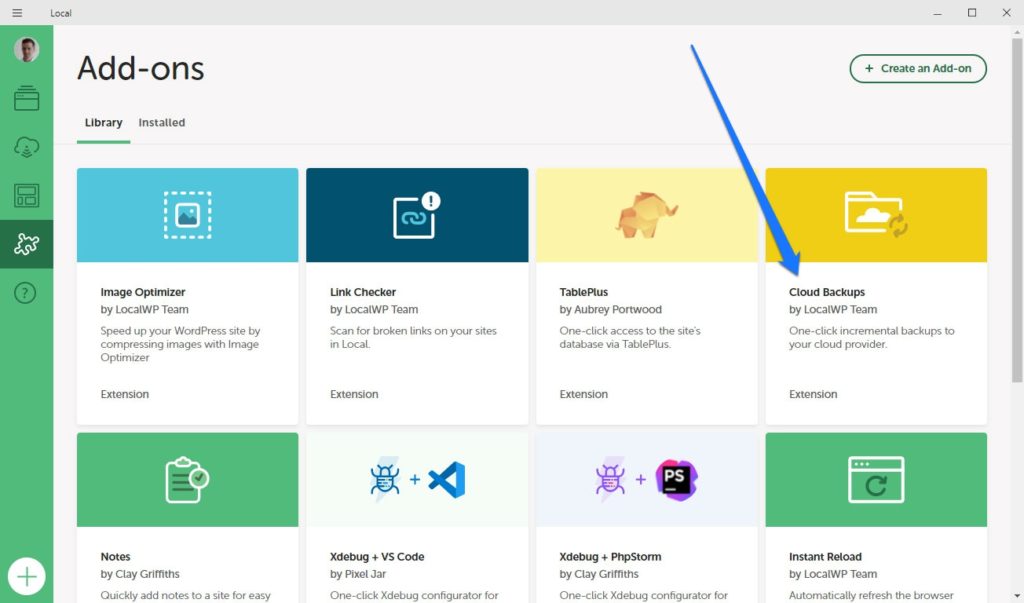Click the add new site plus button
The image size is (1024, 603).
pos(27,577)
